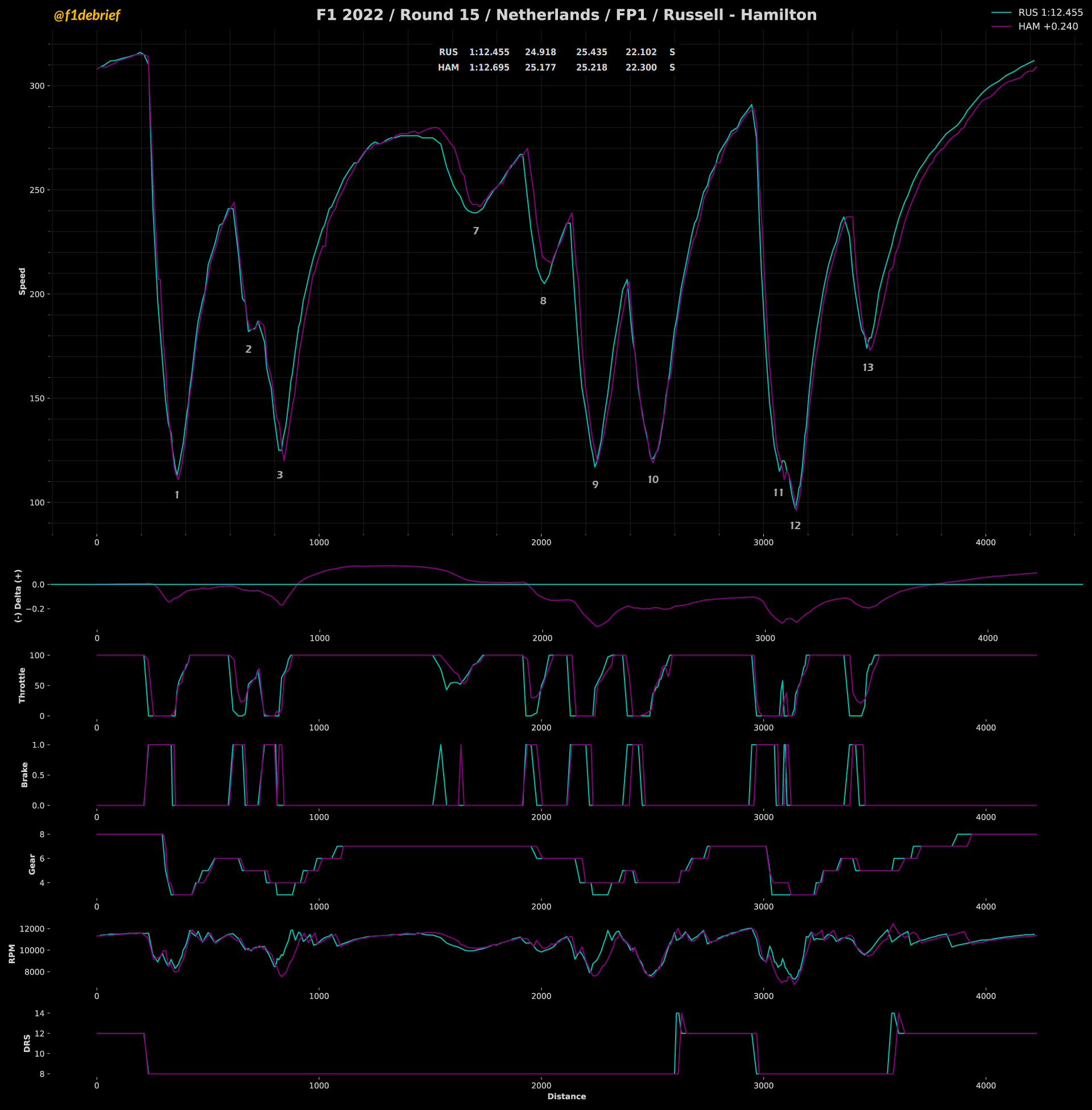
Task: Click the HAM +0.240 legend entry
Action: (1048, 26)
